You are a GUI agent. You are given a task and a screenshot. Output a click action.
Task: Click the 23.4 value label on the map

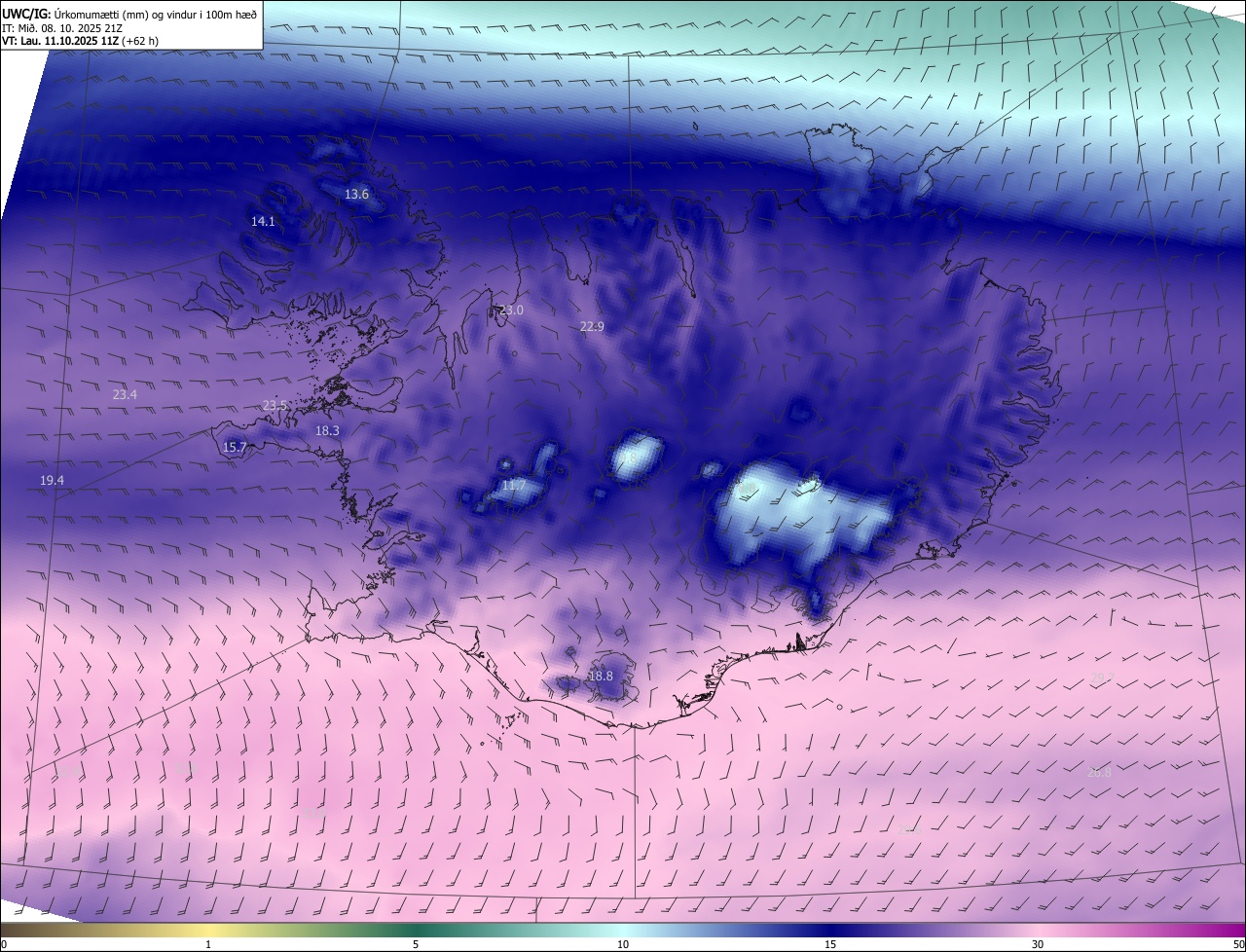pos(125,394)
